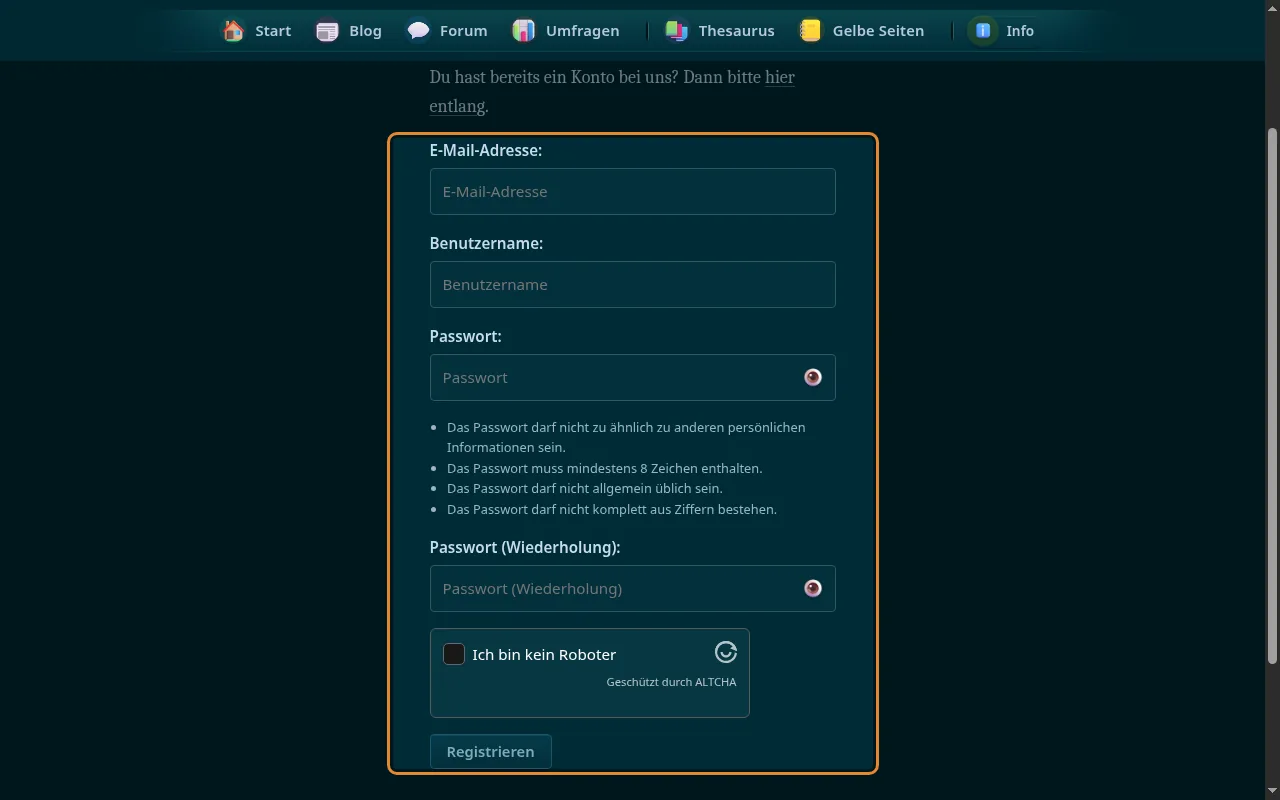Viewport: 1280px width, 800px height.
Task: Click the Start house icon
Action: [x=234, y=31]
